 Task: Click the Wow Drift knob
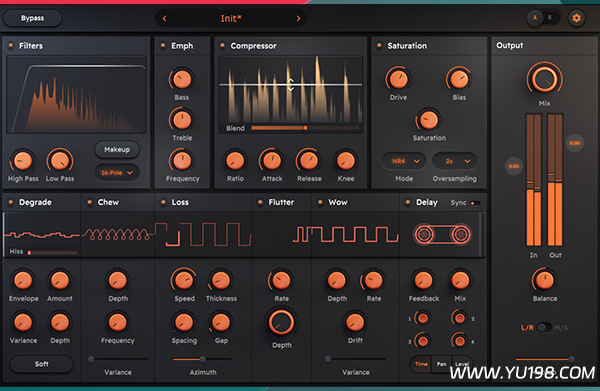pos(355,322)
